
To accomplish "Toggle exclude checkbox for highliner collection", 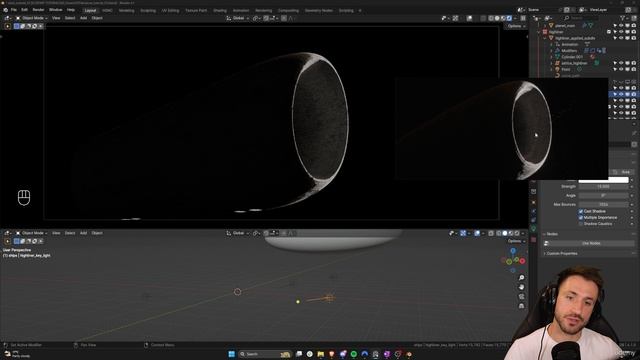I will coord(609,32).
